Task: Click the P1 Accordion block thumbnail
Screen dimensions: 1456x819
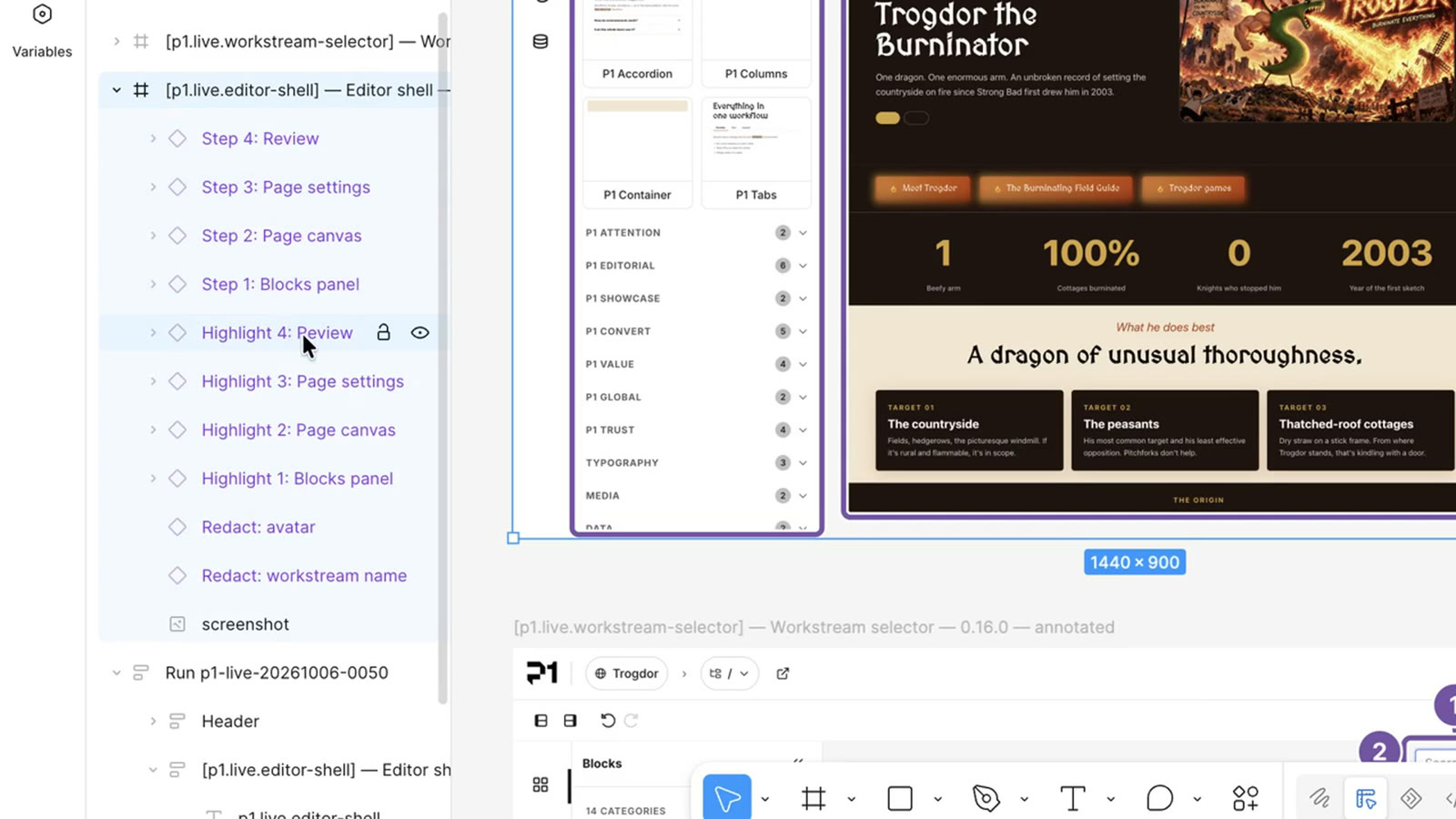Action: pos(637,42)
